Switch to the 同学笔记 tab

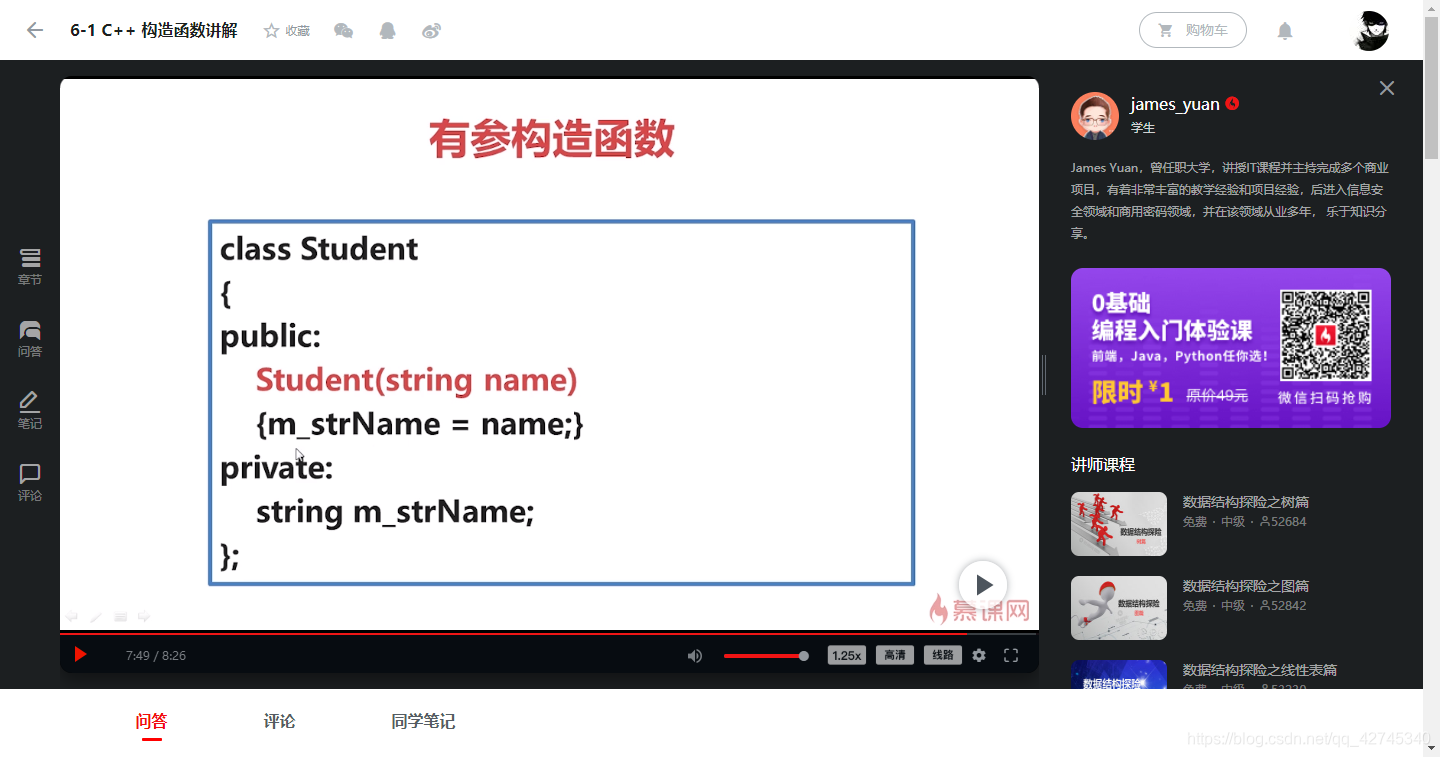[423, 721]
